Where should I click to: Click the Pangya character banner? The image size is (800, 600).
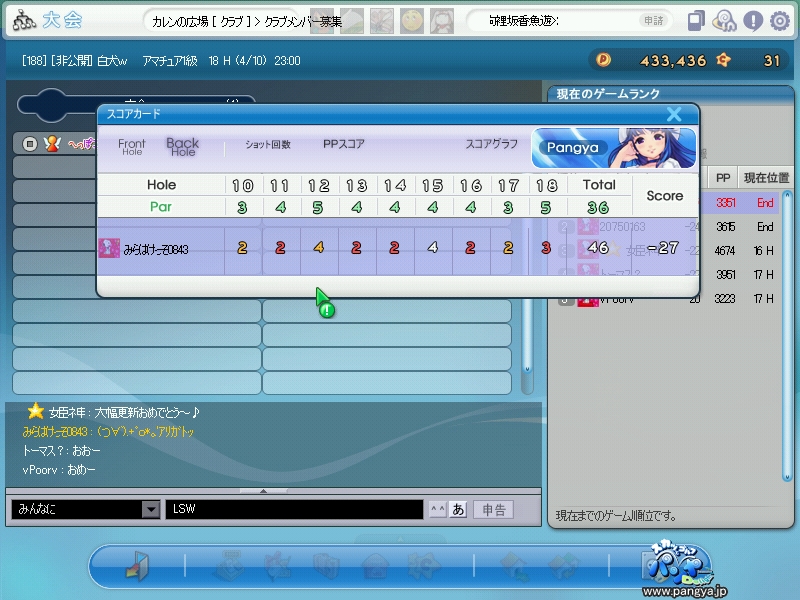coord(614,148)
